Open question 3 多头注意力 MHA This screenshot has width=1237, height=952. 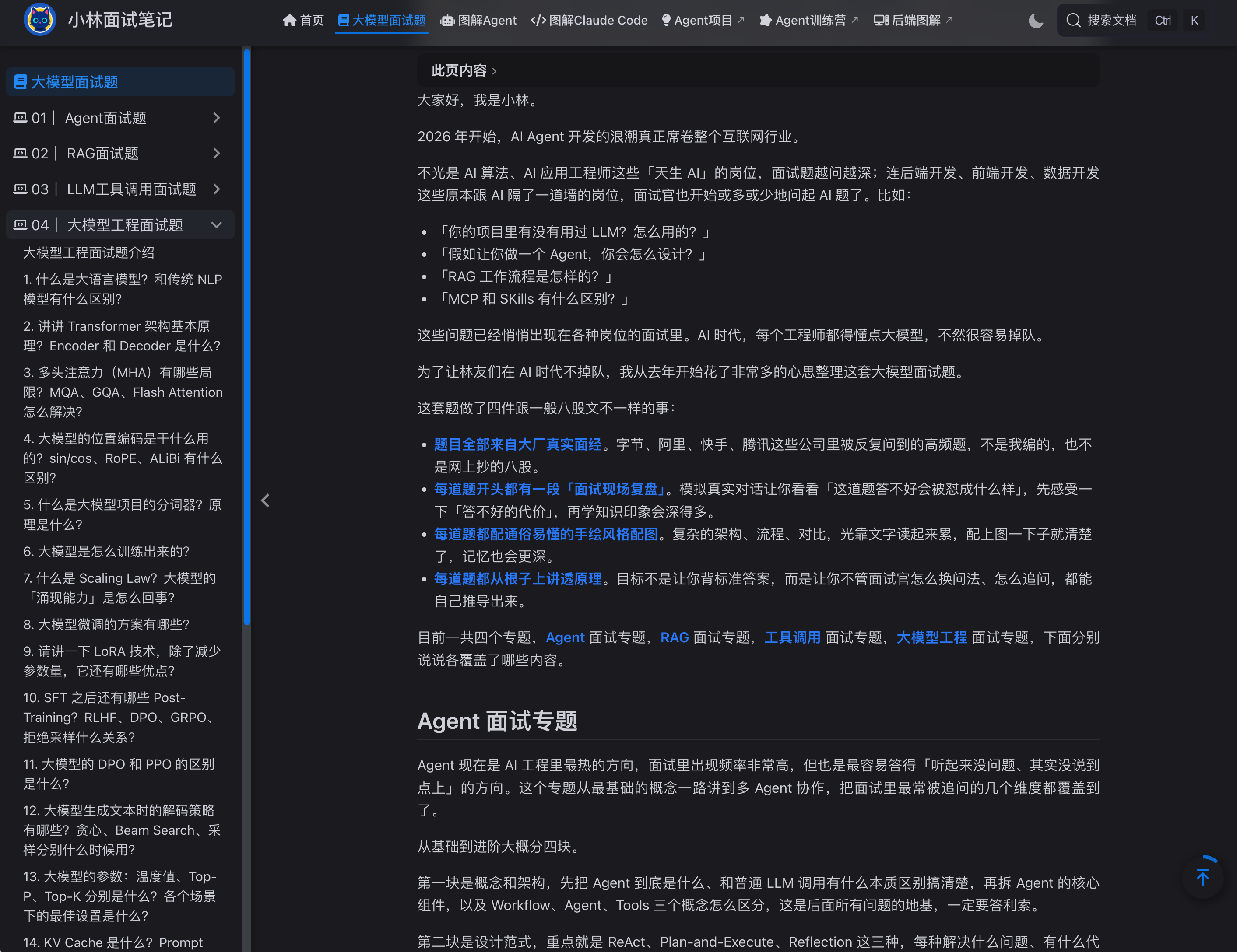[123, 392]
